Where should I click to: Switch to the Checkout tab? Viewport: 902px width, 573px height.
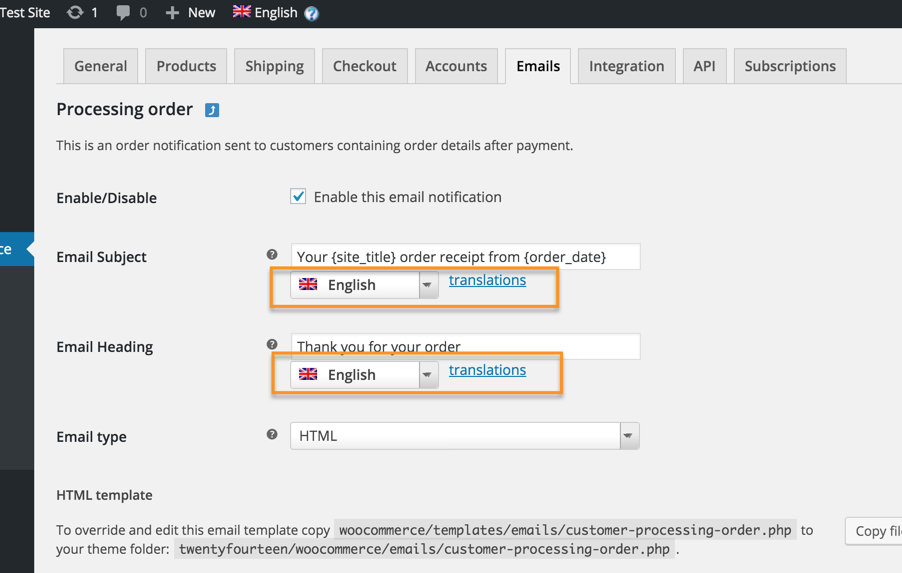click(365, 66)
